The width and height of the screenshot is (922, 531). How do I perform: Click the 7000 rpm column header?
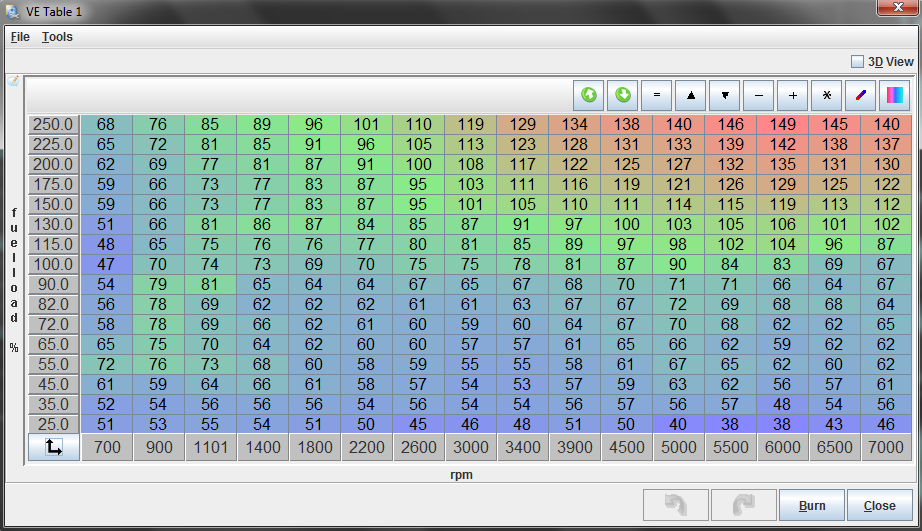coord(886,447)
